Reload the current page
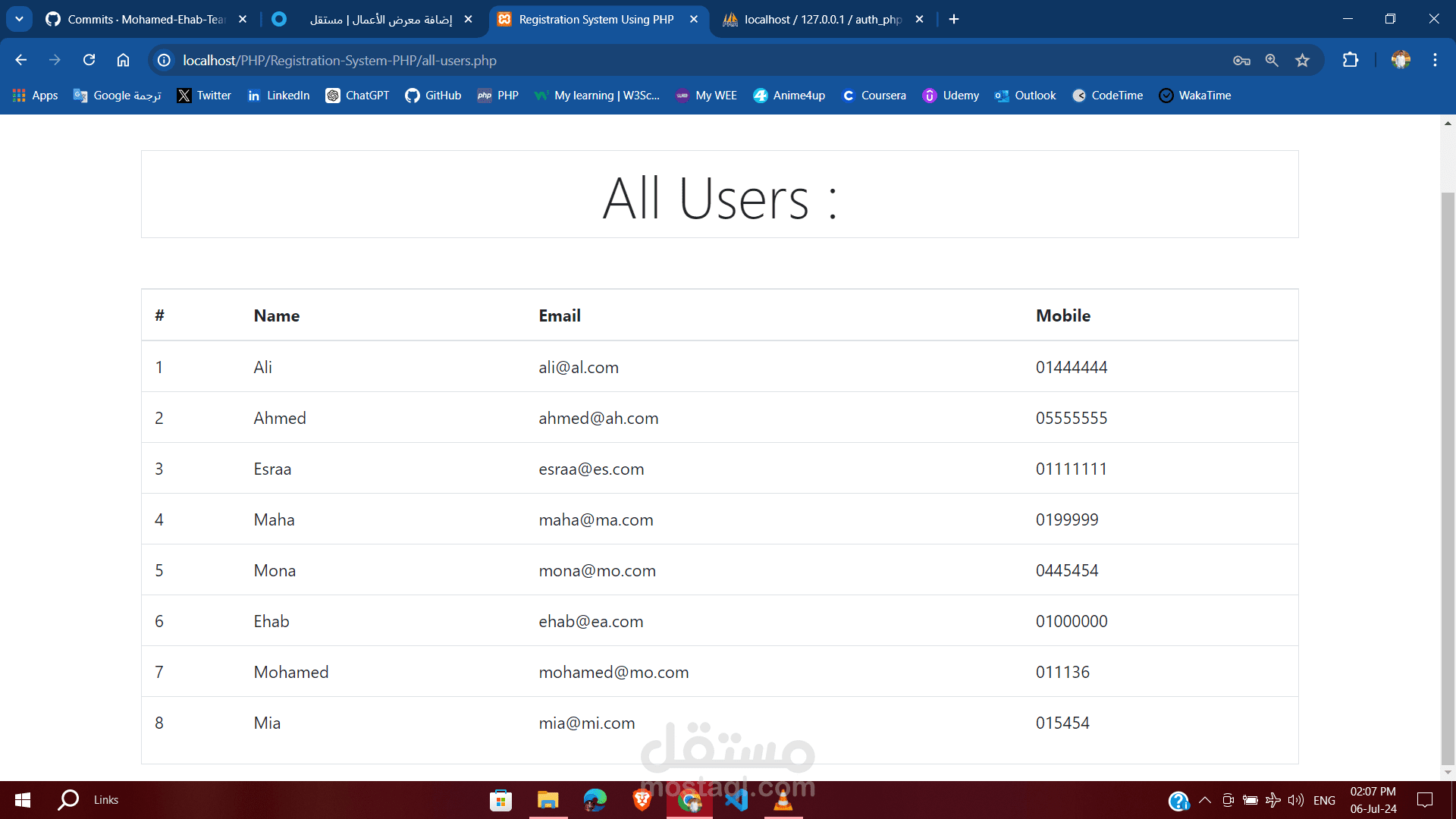1456x819 pixels. [89, 60]
